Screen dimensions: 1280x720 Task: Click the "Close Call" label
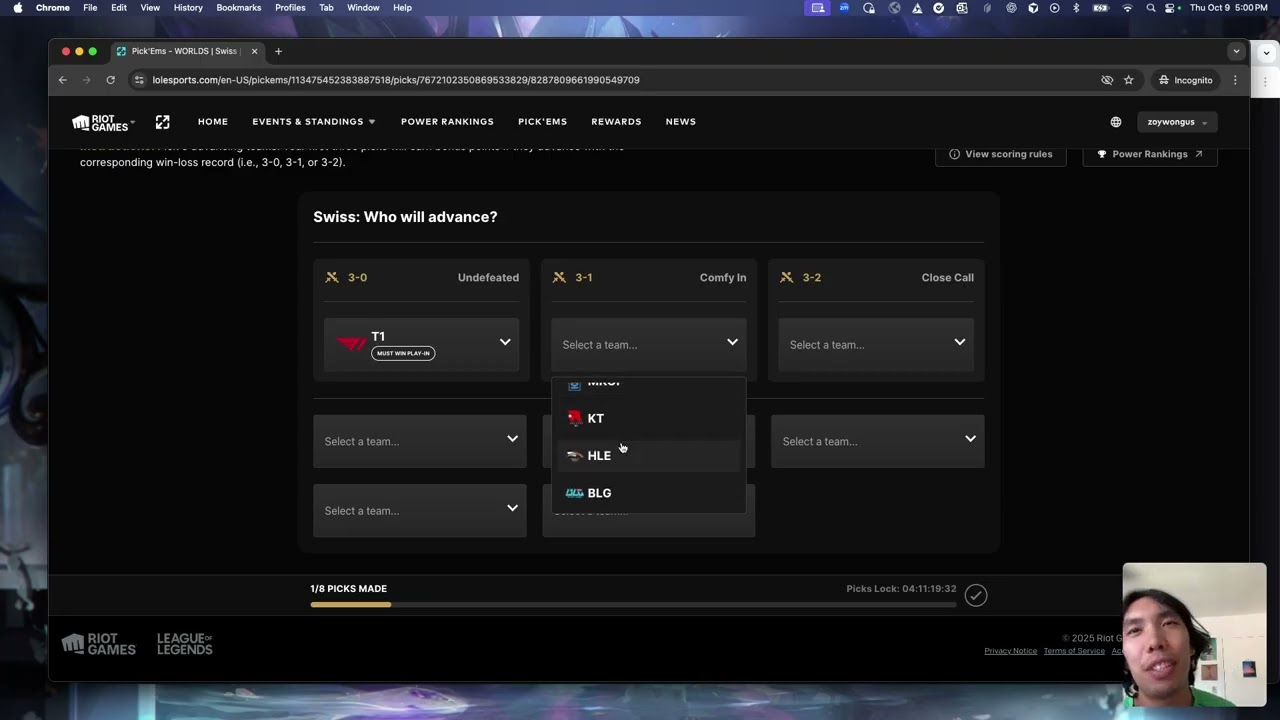tap(948, 278)
